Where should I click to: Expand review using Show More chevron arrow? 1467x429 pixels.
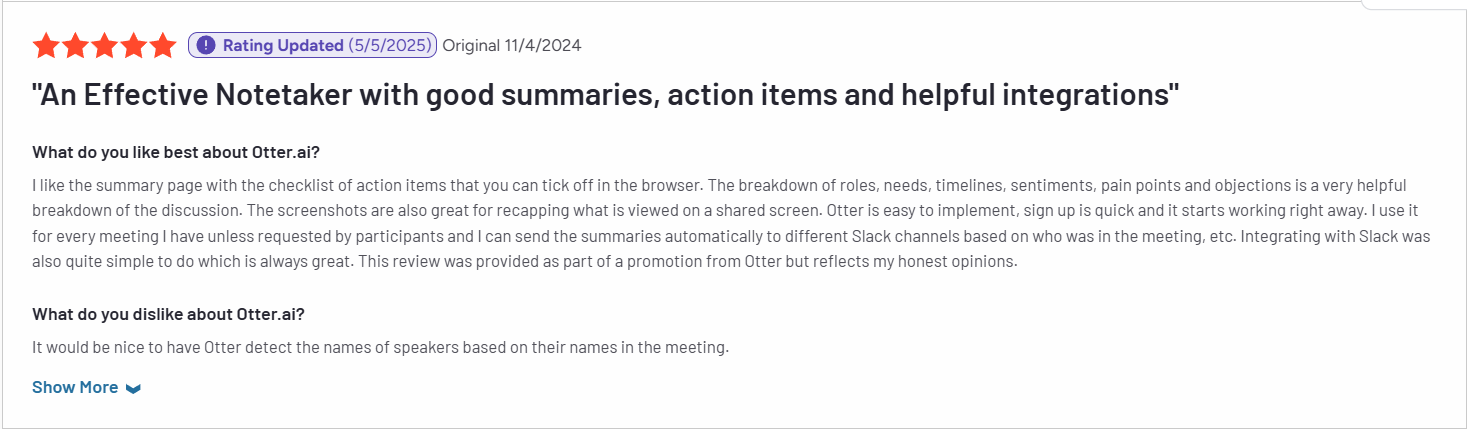133,388
